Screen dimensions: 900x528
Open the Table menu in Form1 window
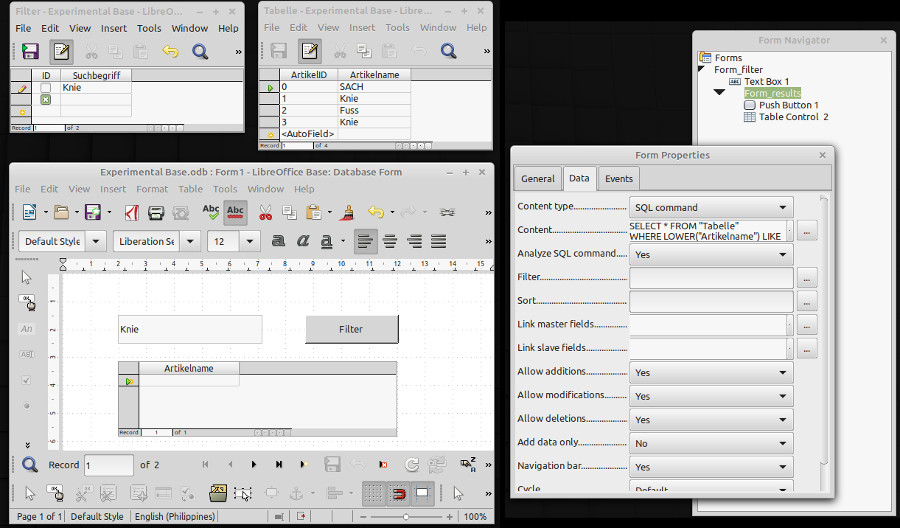coord(190,189)
